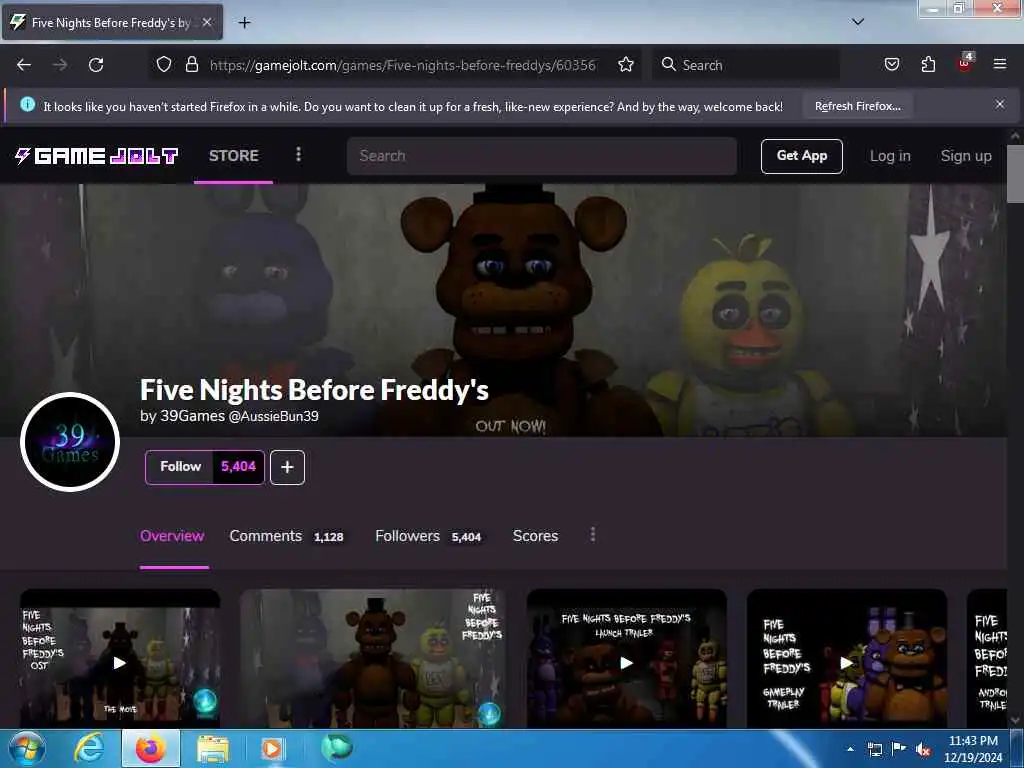Open the network tray icon

874,749
